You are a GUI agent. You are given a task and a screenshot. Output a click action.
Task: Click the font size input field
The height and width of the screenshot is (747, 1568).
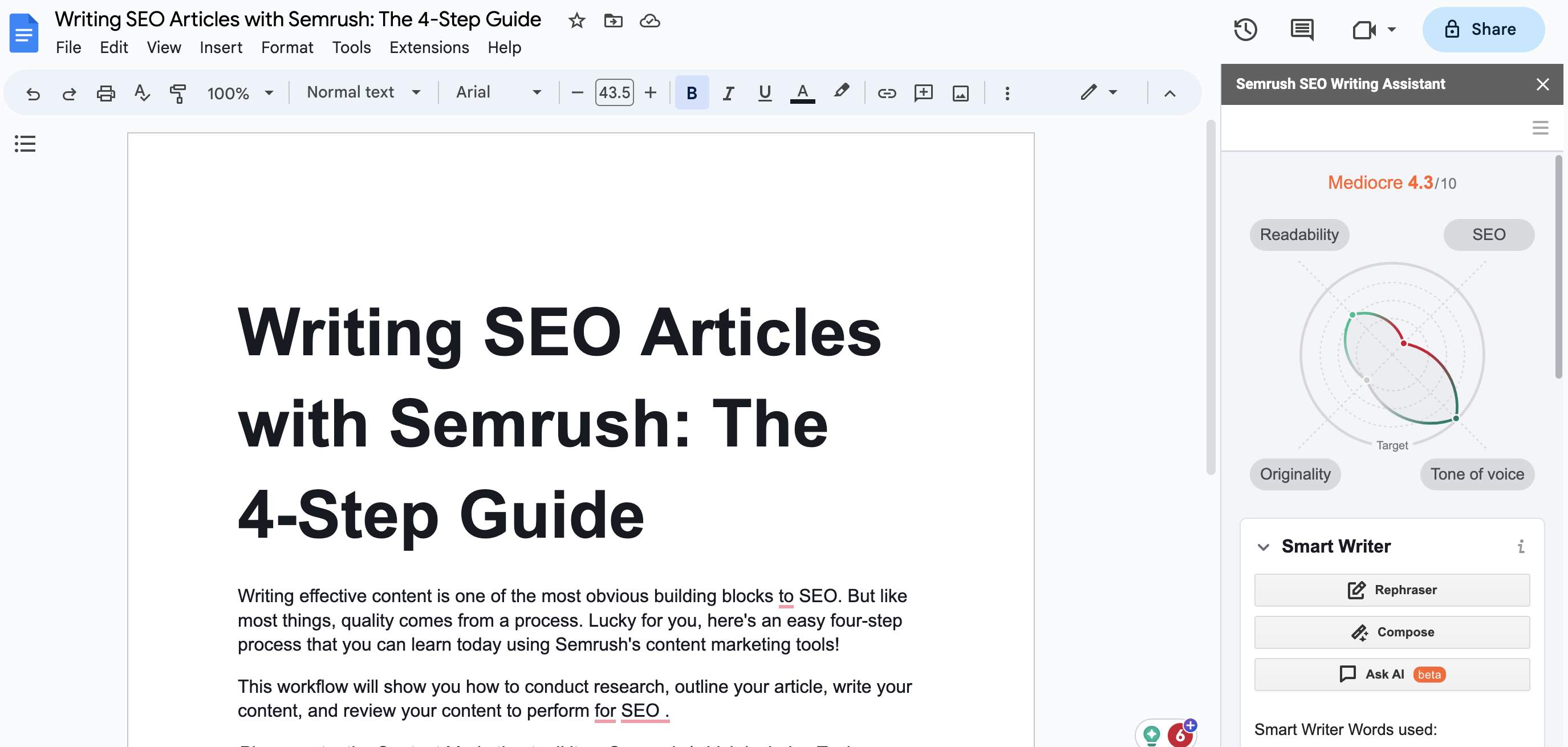point(613,92)
